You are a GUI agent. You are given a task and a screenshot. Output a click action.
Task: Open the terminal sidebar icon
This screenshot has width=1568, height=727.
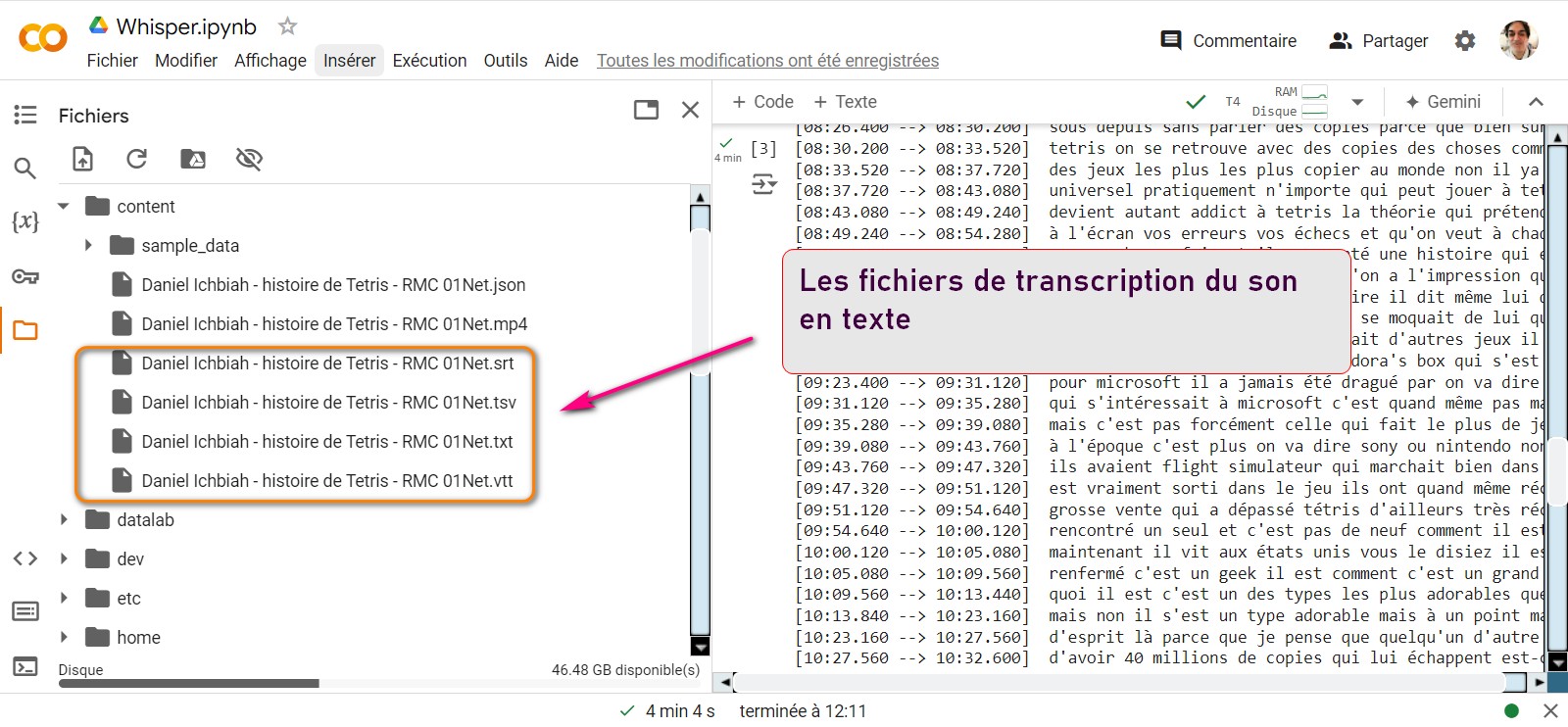point(25,666)
